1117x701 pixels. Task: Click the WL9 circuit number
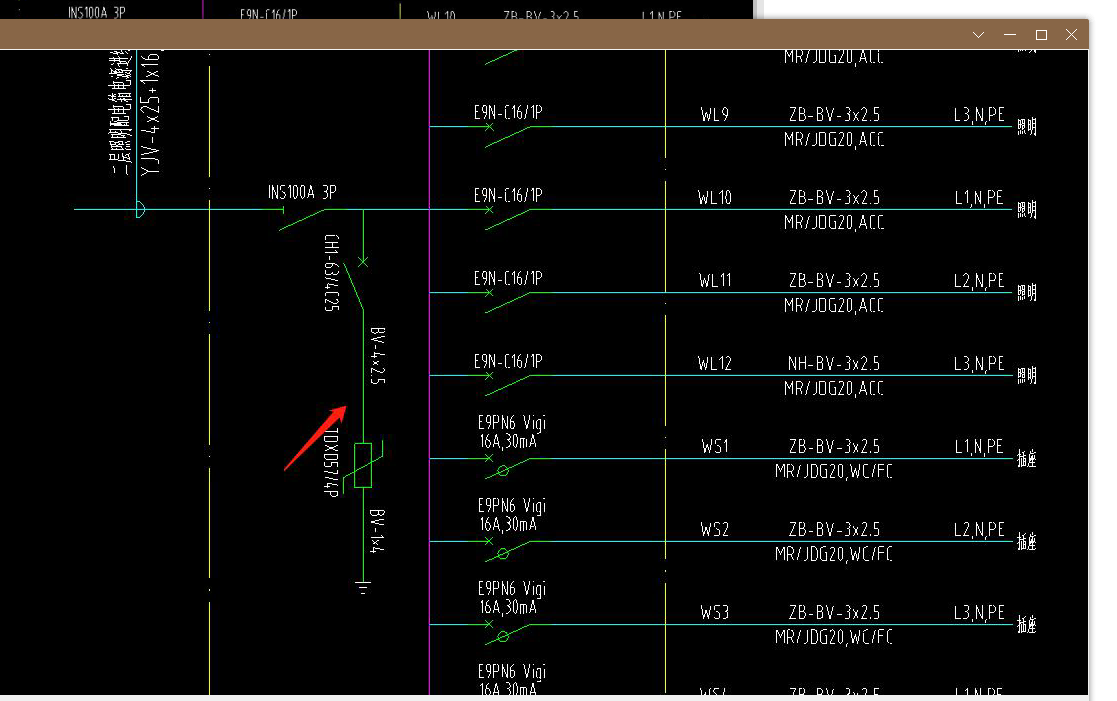tap(715, 115)
